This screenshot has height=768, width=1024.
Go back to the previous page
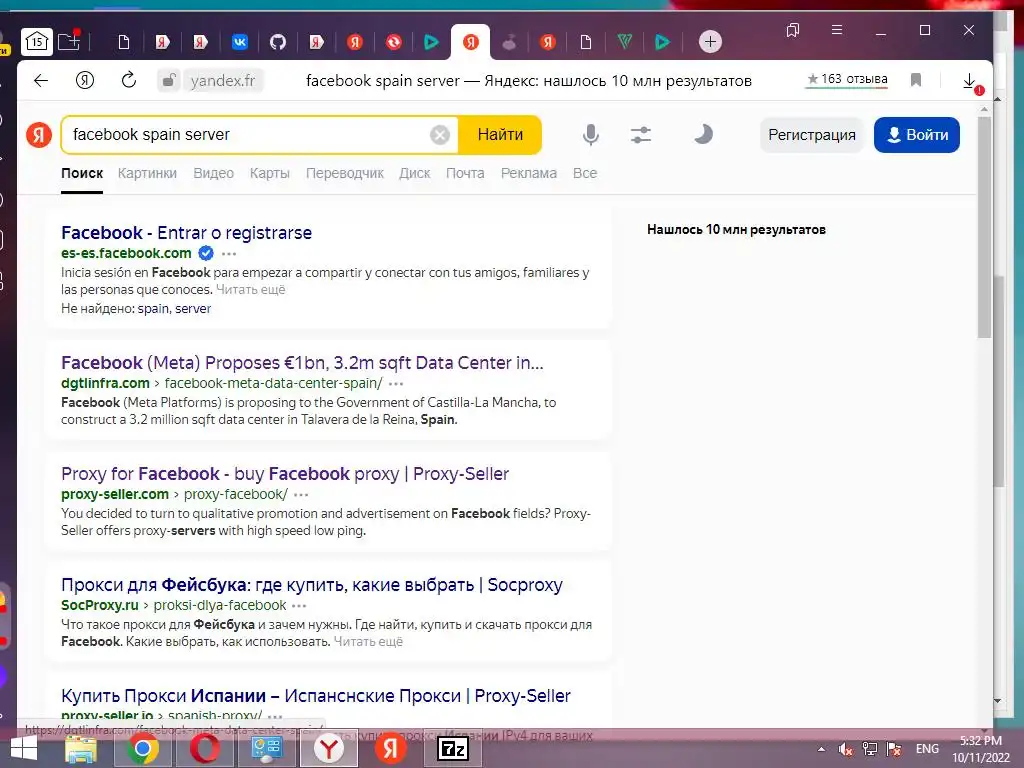click(x=41, y=80)
